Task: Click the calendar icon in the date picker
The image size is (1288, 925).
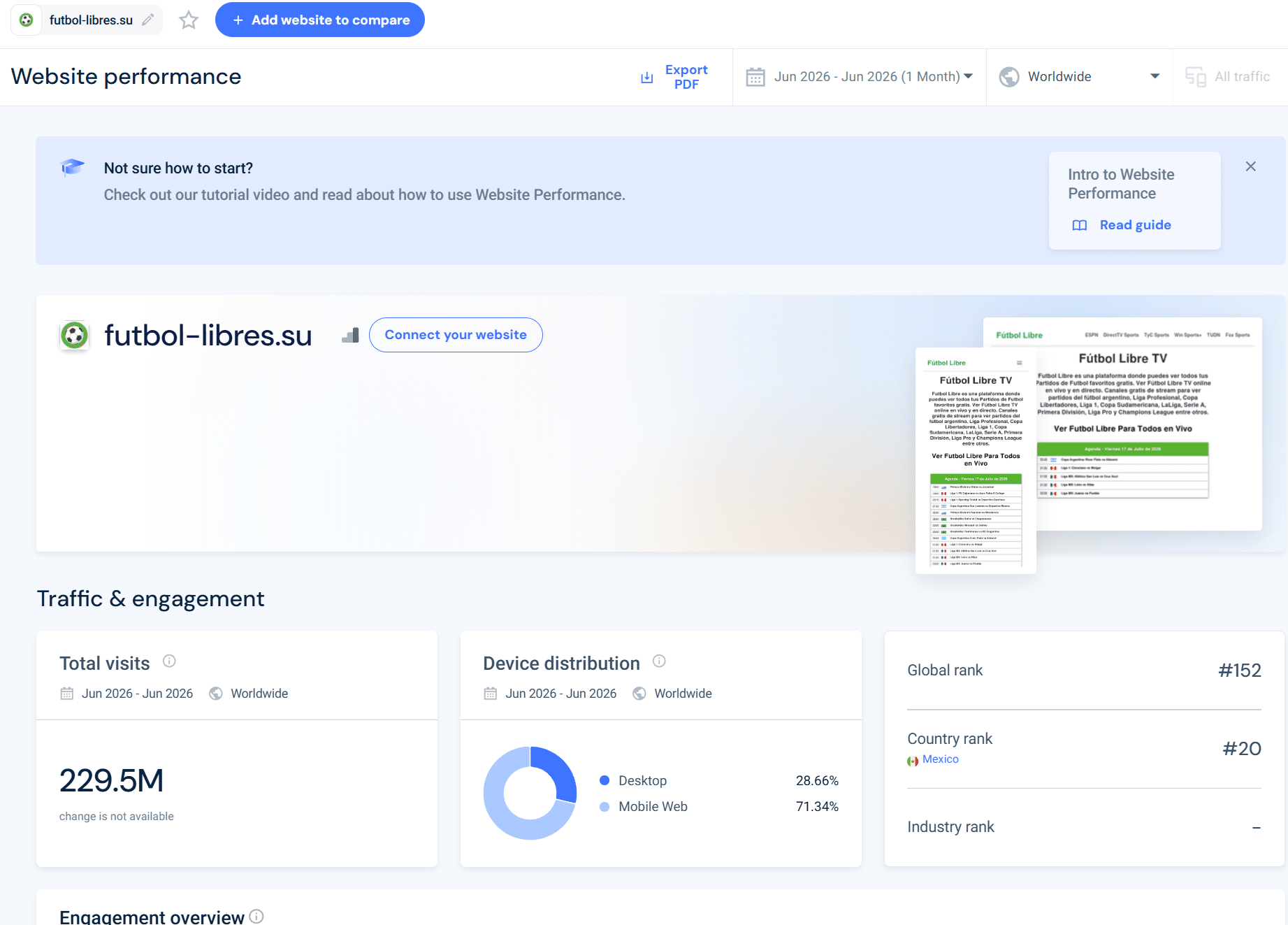Action: pos(755,77)
